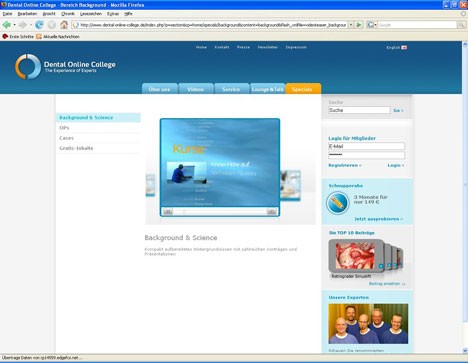Reload the page with the refresh icon

[39, 25]
